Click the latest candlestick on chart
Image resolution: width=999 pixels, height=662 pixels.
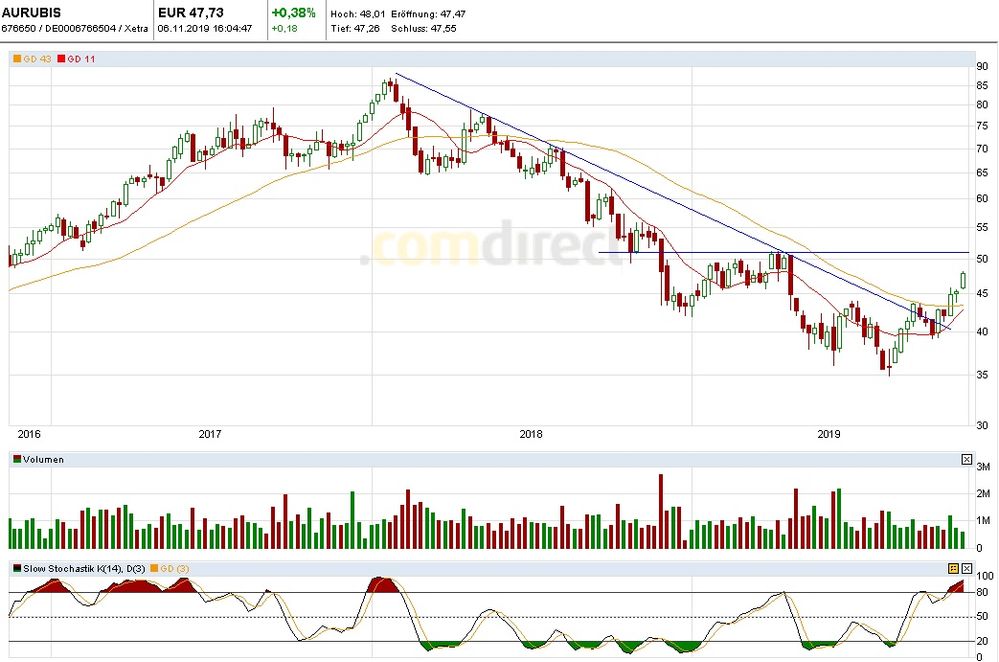click(963, 279)
